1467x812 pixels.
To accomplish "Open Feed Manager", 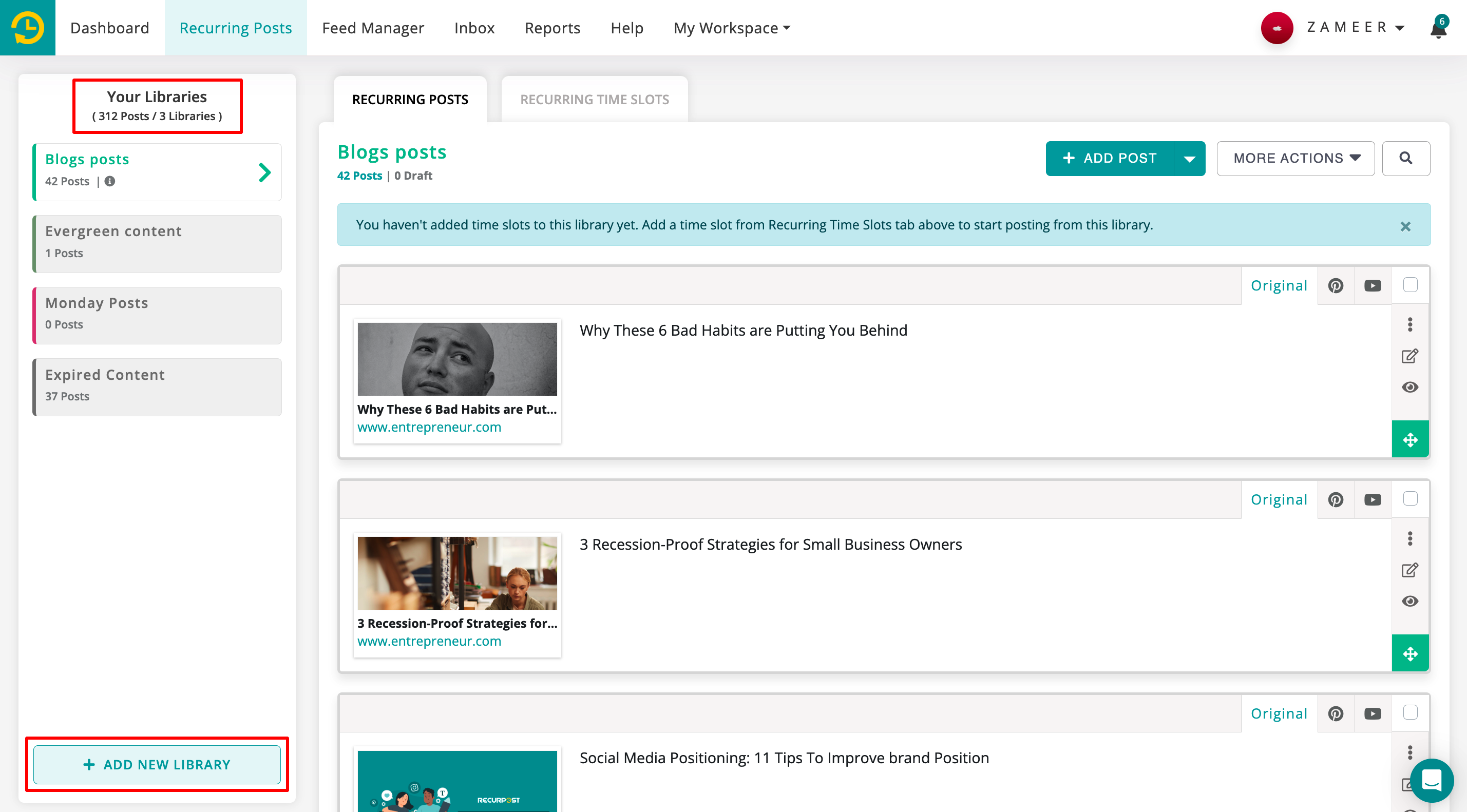I will [x=373, y=28].
